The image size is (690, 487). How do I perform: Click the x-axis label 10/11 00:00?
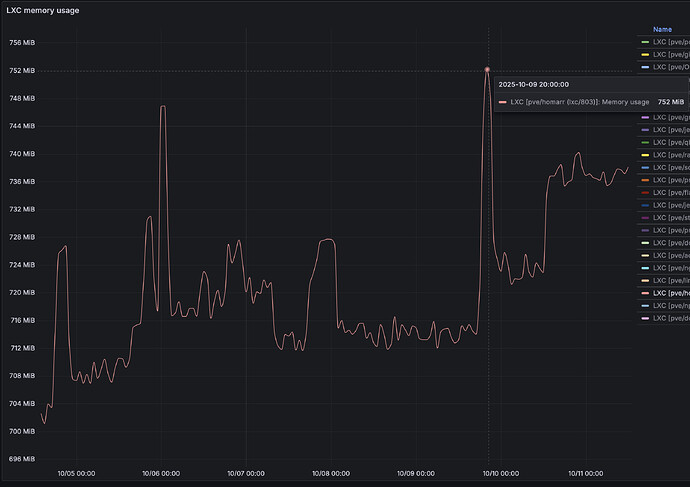(x=586, y=473)
